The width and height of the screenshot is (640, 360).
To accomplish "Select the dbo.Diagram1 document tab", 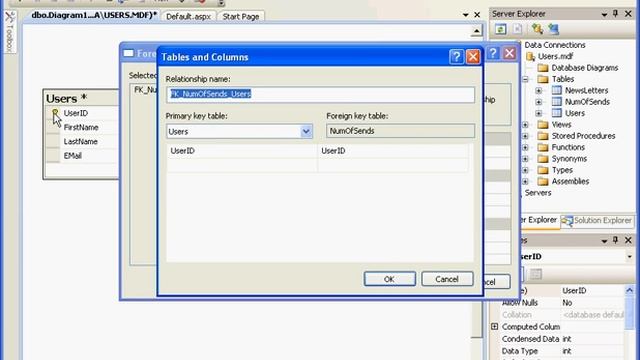I will pyautogui.click(x=94, y=15).
